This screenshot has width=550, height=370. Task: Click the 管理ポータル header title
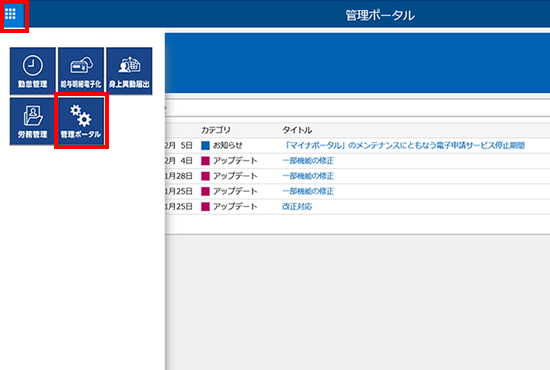click(x=380, y=15)
